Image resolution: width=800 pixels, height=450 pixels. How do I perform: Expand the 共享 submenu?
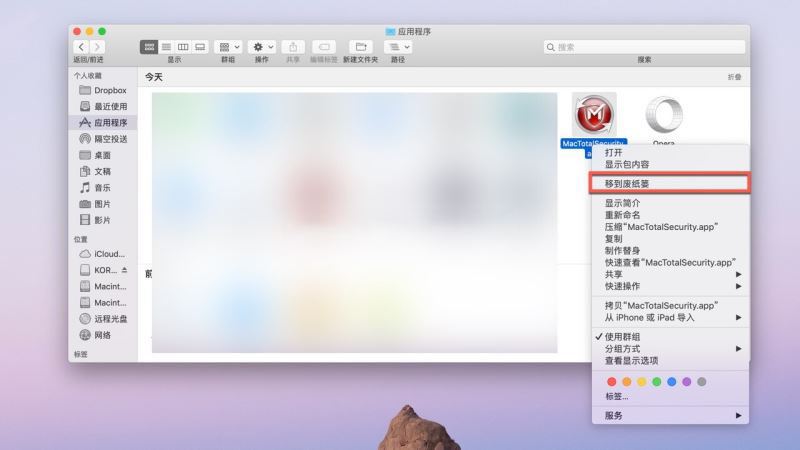(670, 274)
